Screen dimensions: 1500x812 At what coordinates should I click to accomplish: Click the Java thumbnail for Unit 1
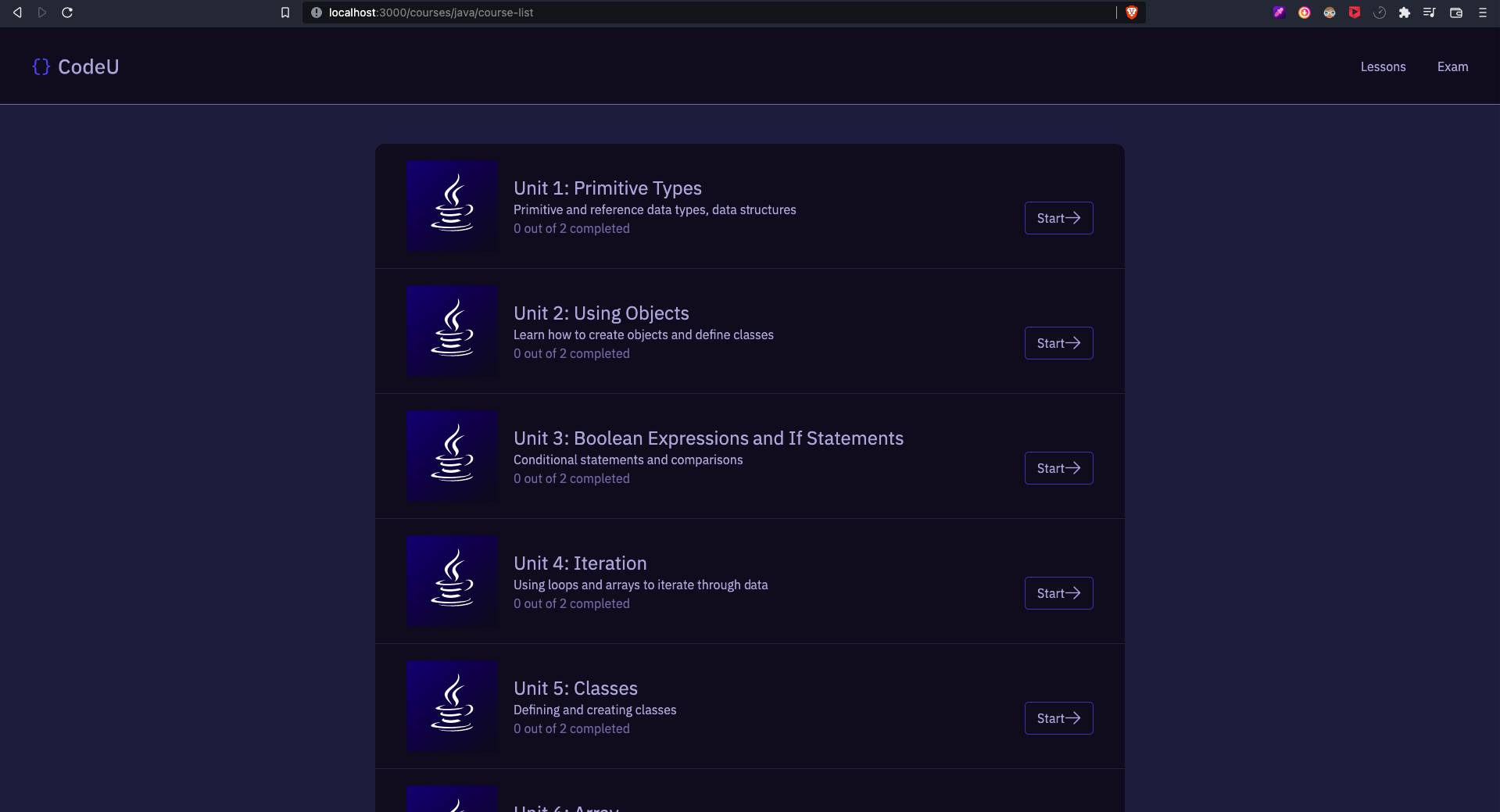pyautogui.click(x=452, y=206)
